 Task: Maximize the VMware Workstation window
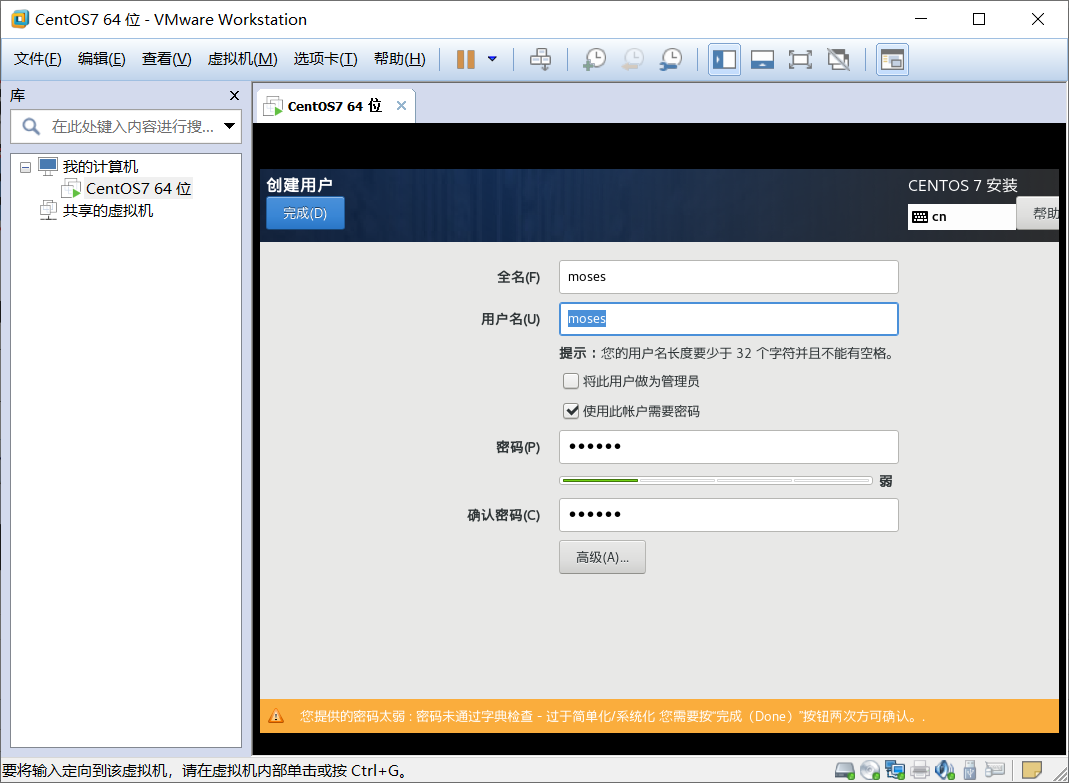point(979,19)
